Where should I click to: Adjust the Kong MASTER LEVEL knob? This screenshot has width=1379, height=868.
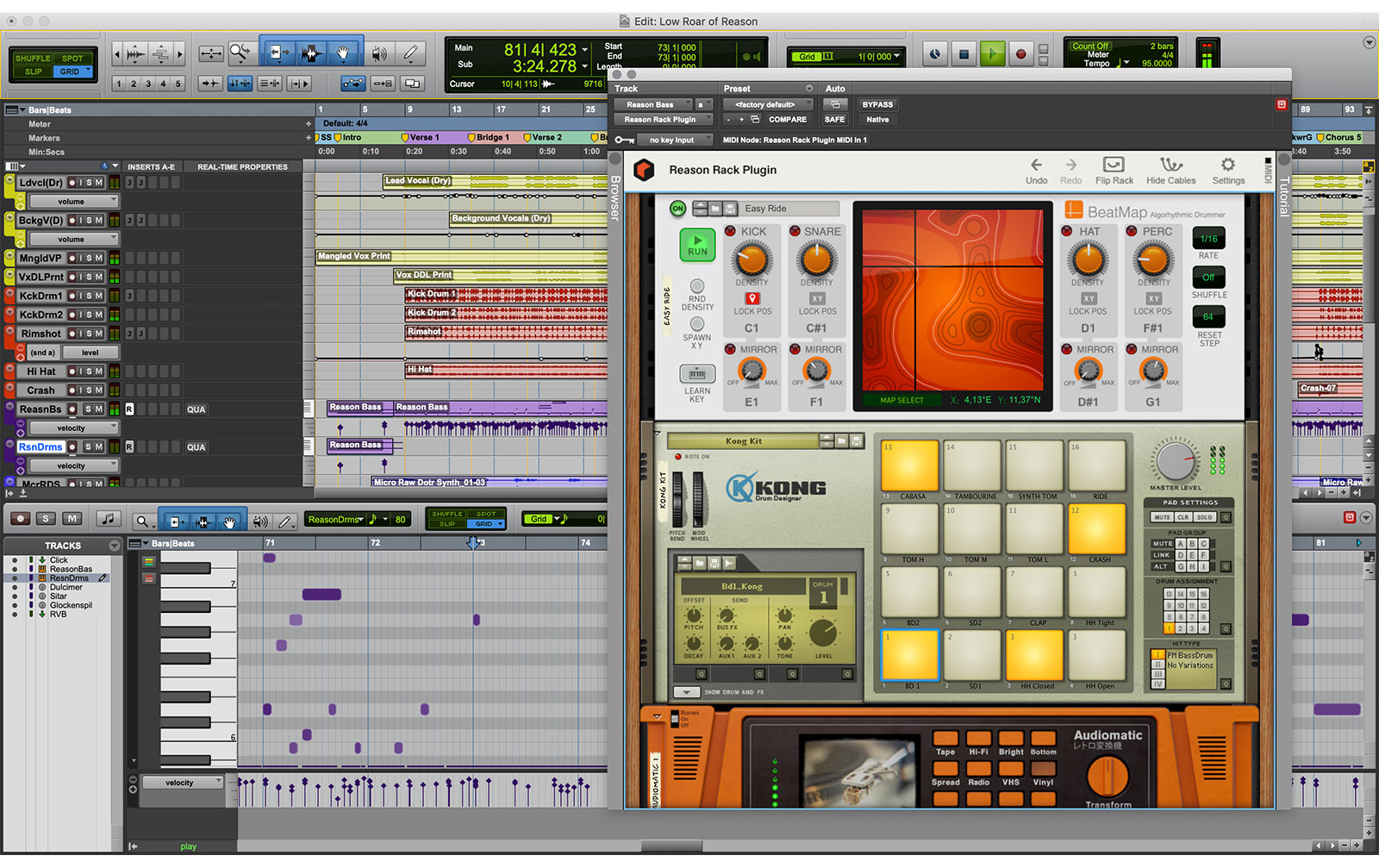click(1175, 461)
